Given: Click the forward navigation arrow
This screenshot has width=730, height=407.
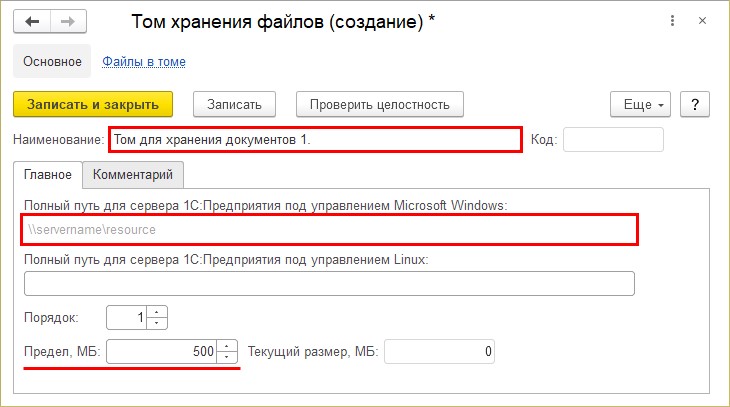Looking at the screenshot, I should click(68, 21).
